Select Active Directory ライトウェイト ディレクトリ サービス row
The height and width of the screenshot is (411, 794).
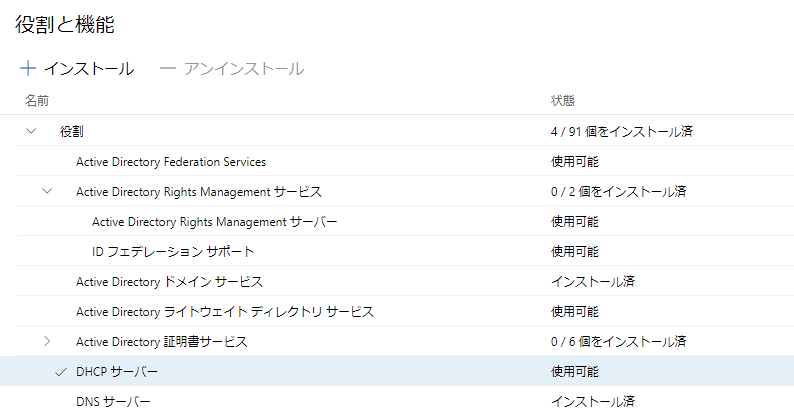pyautogui.click(x=405, y=311)
